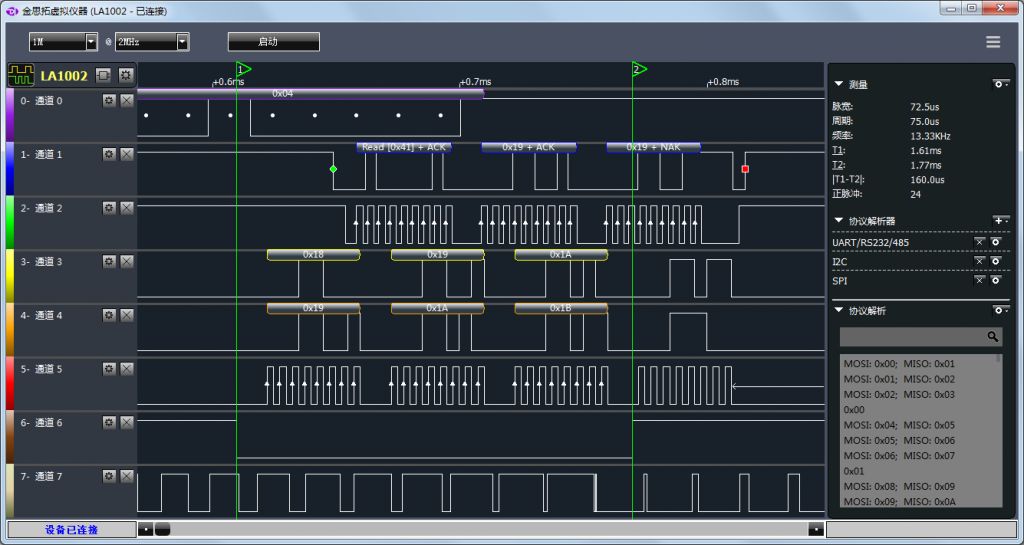
Task: Select the UART/RS232/485 analyzer entry
Action: pos(871,243)
